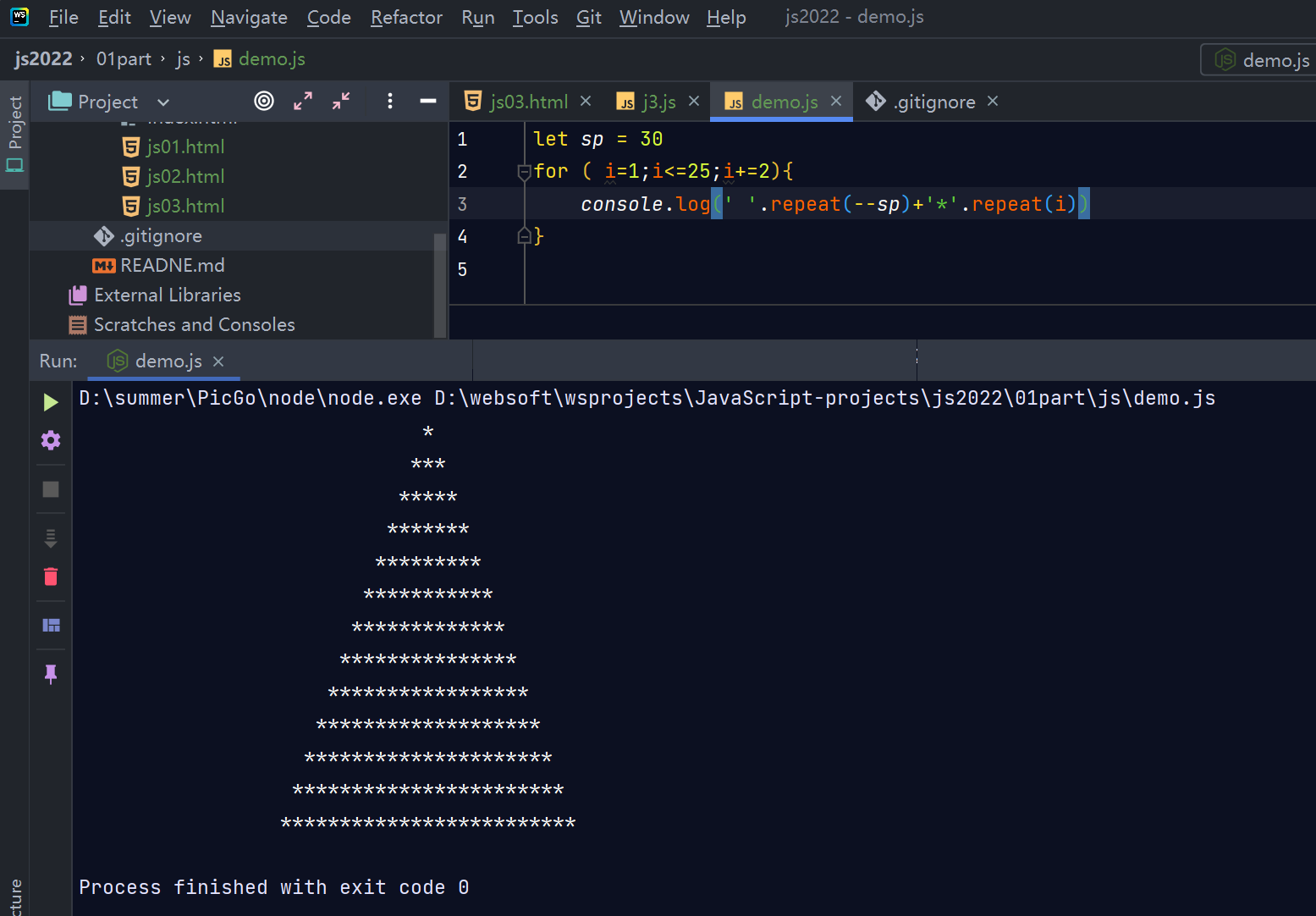1316x916 pixels.
Task: Fold the for loop at line 2
Action: click(524, 172)
